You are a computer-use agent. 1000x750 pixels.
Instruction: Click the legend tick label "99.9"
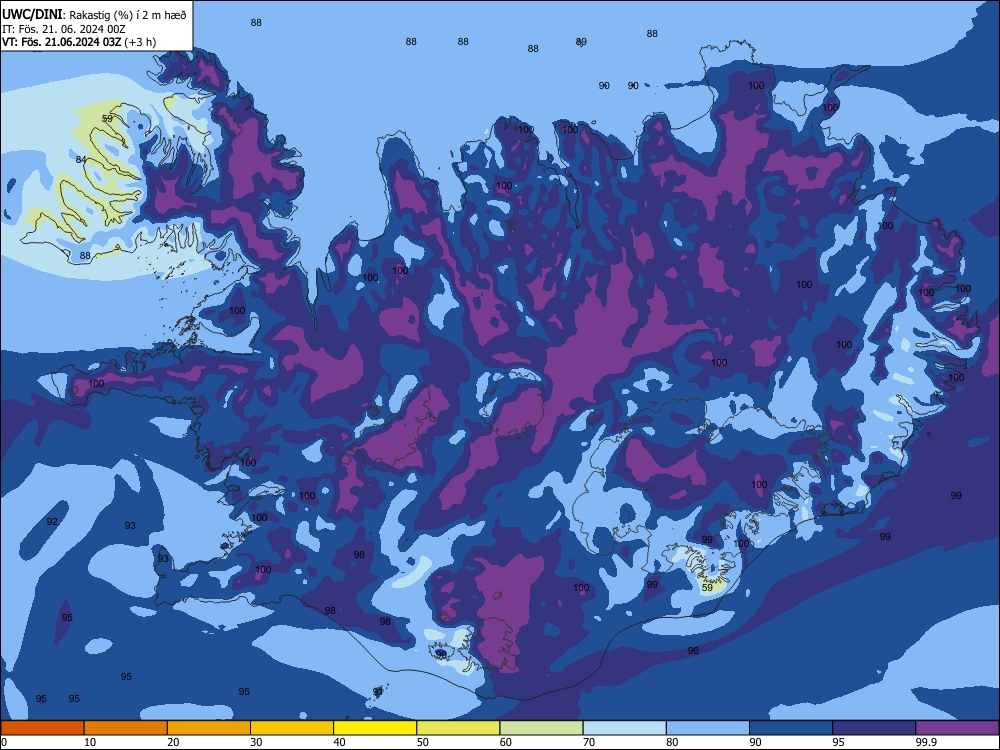[x=926, y=742]
